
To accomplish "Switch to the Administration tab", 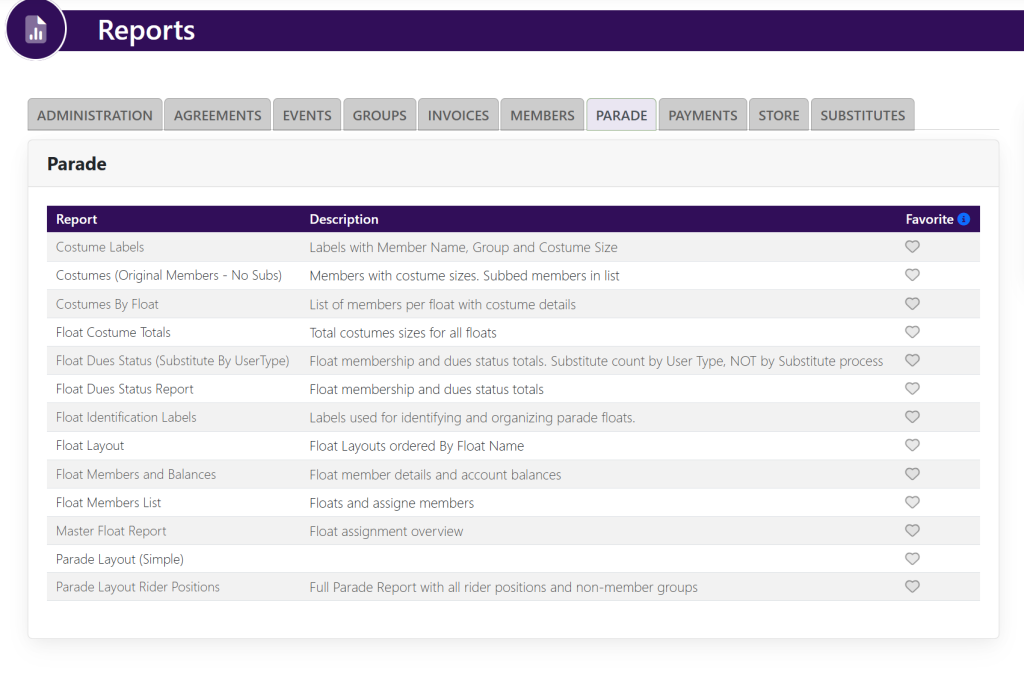I will point(95,115).
